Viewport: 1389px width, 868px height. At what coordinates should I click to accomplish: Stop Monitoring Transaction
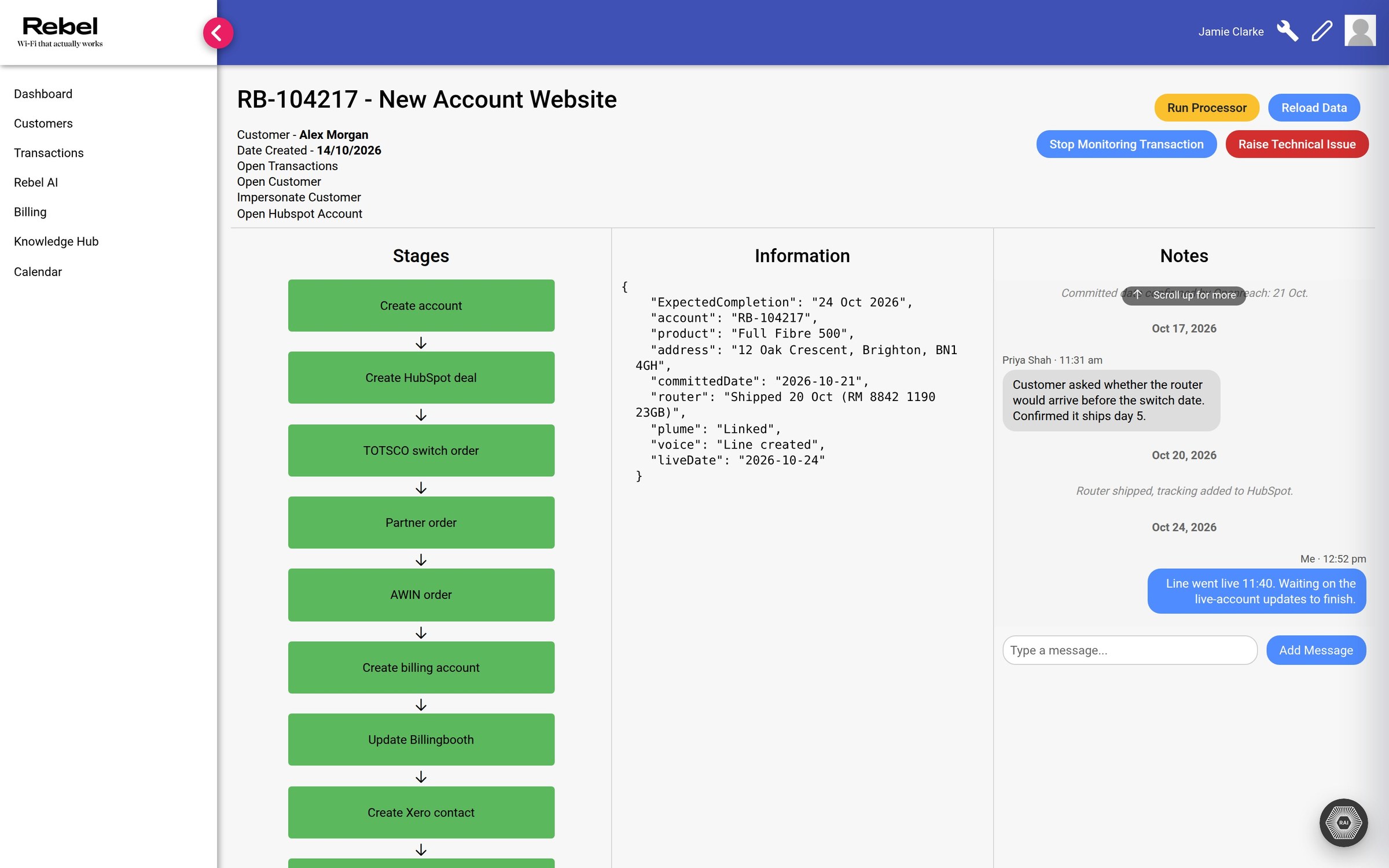(1126, 144)
